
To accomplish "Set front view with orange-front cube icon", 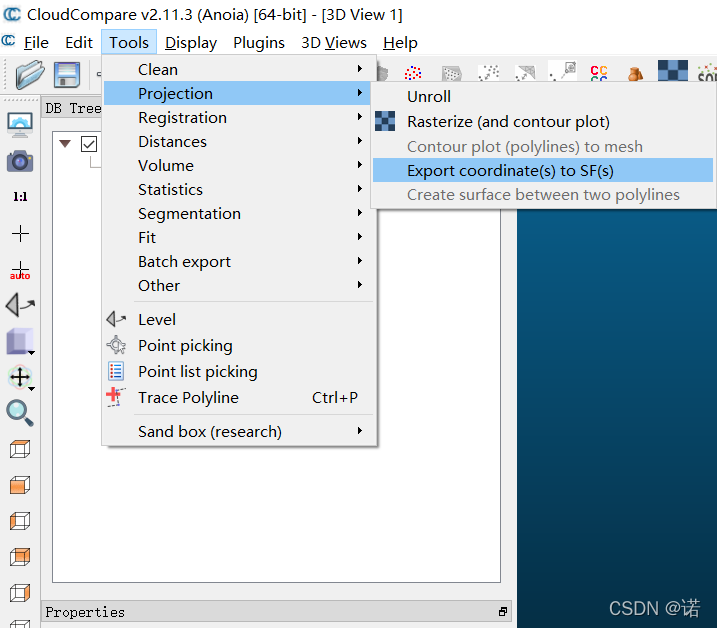I will click(x=20, y=485).
